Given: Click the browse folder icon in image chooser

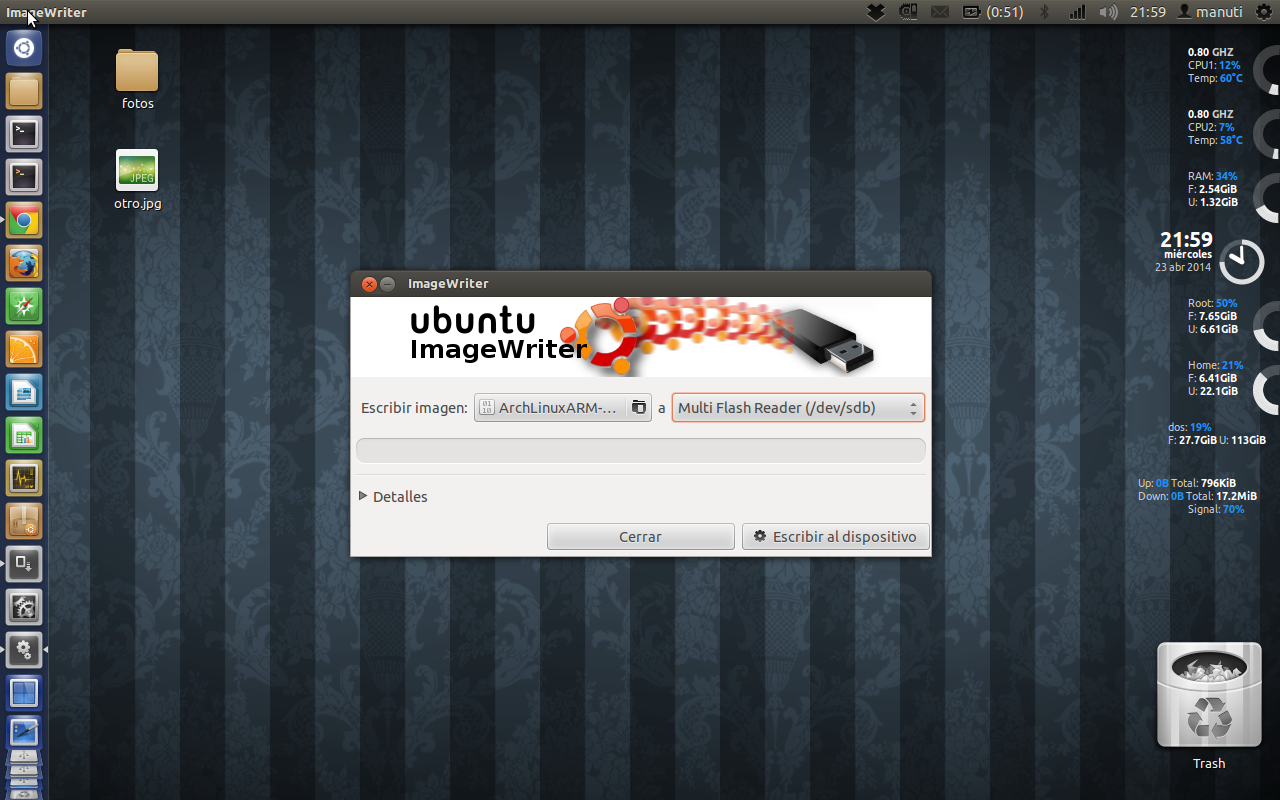Looking at the screenshot, I should tap(639, 408).
